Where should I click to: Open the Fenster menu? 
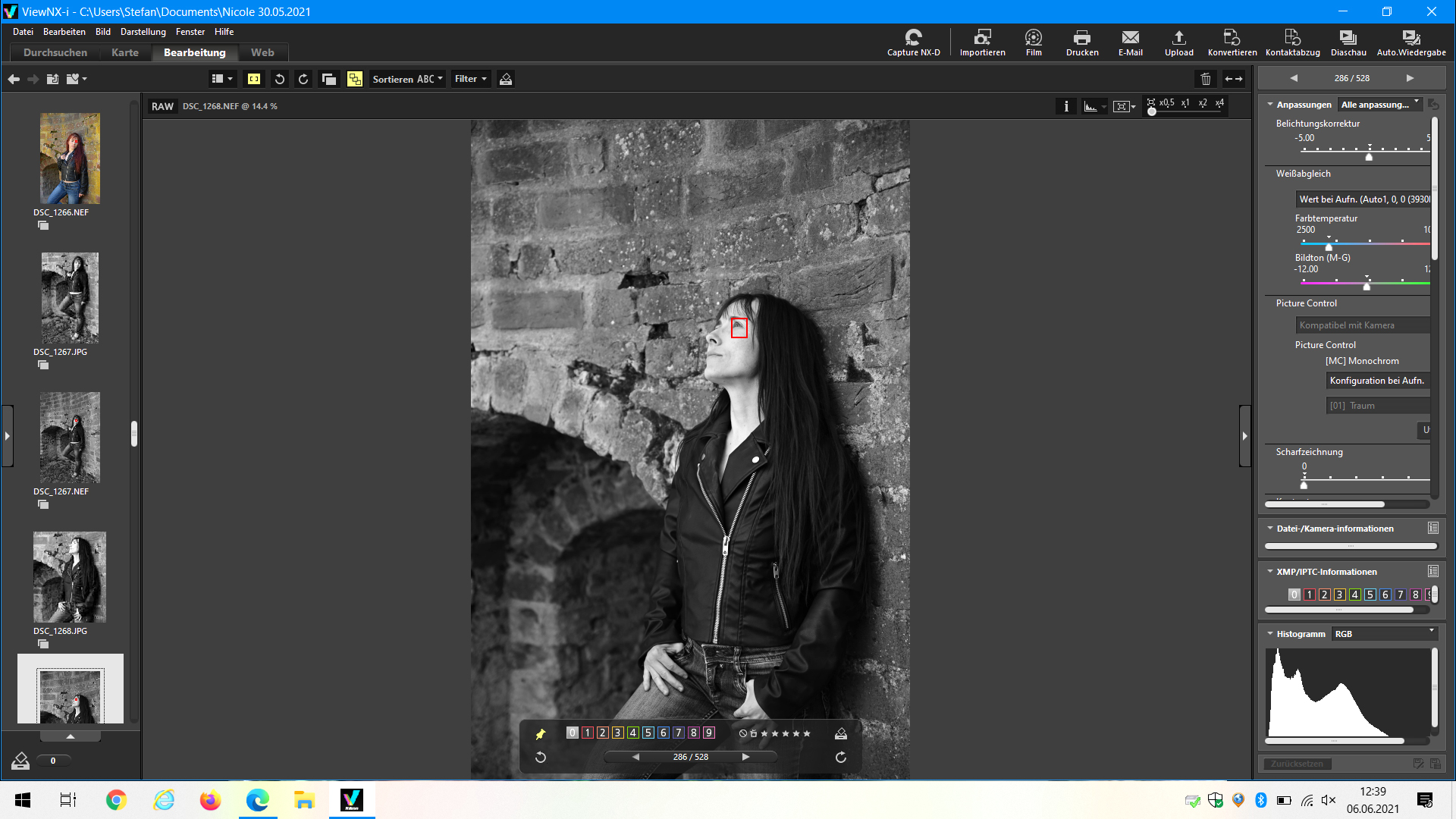tap(190, 32)
